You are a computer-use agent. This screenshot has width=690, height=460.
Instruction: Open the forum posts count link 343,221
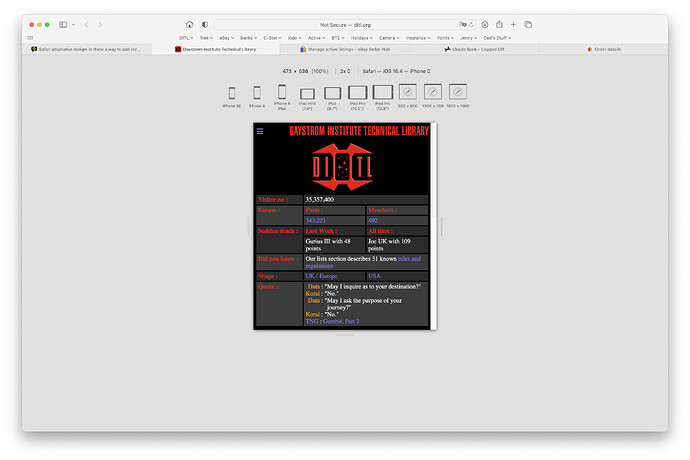pyautogui.click(x=316, y=221)
